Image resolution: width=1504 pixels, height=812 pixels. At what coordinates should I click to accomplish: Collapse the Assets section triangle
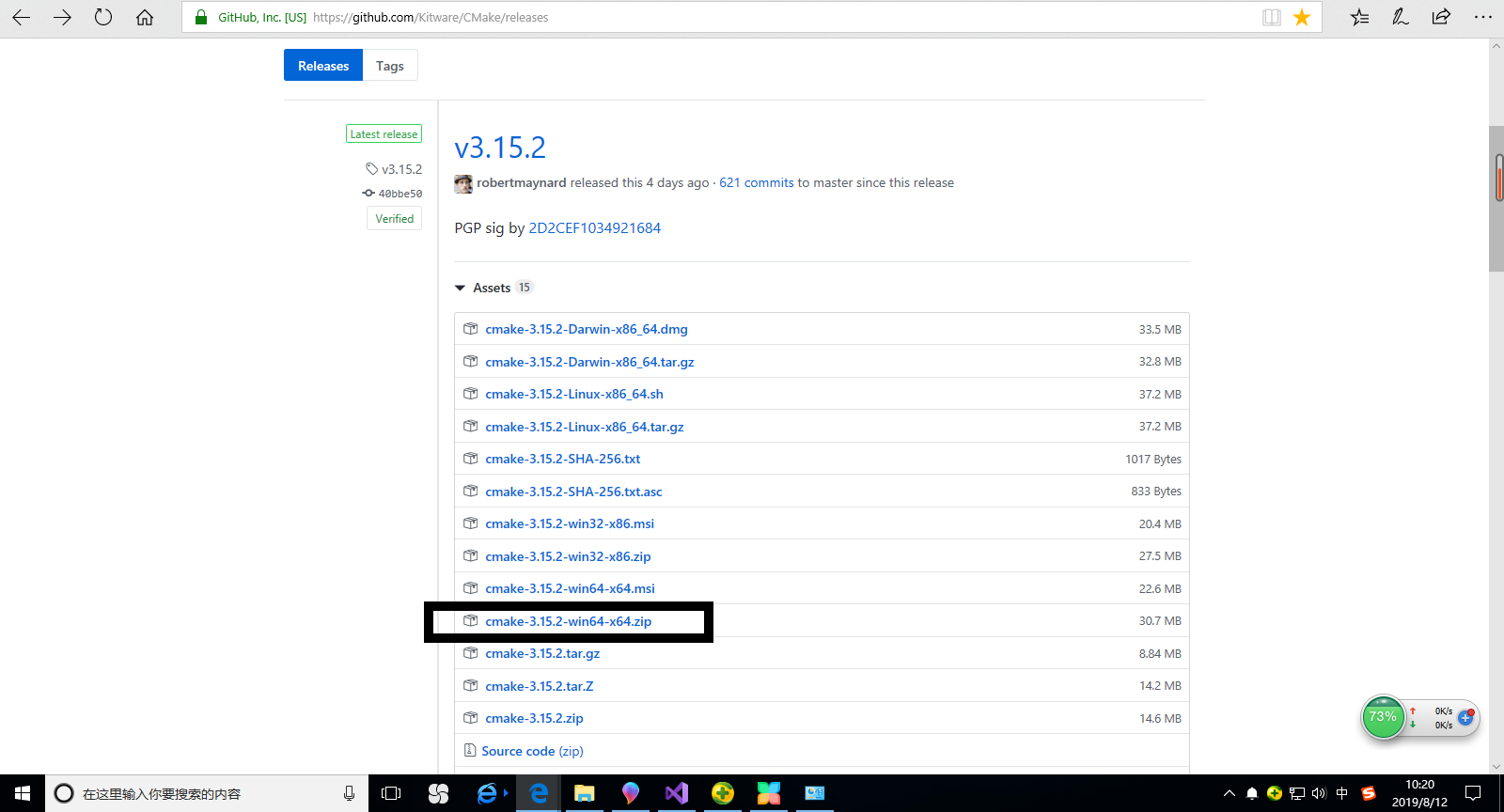[460, 288]
